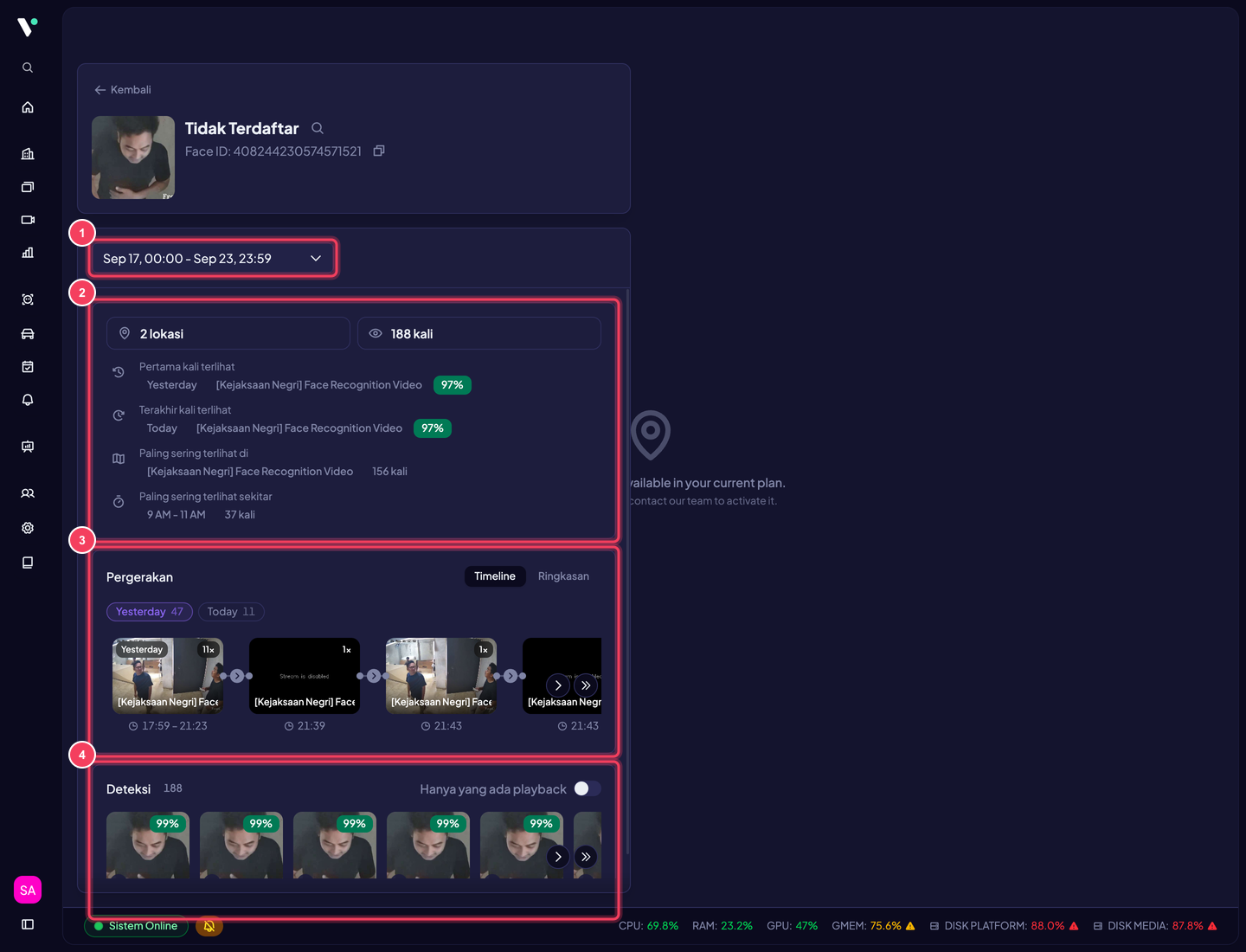
Task: Open the camera icon in sidebar
Action: coord(28,220)
